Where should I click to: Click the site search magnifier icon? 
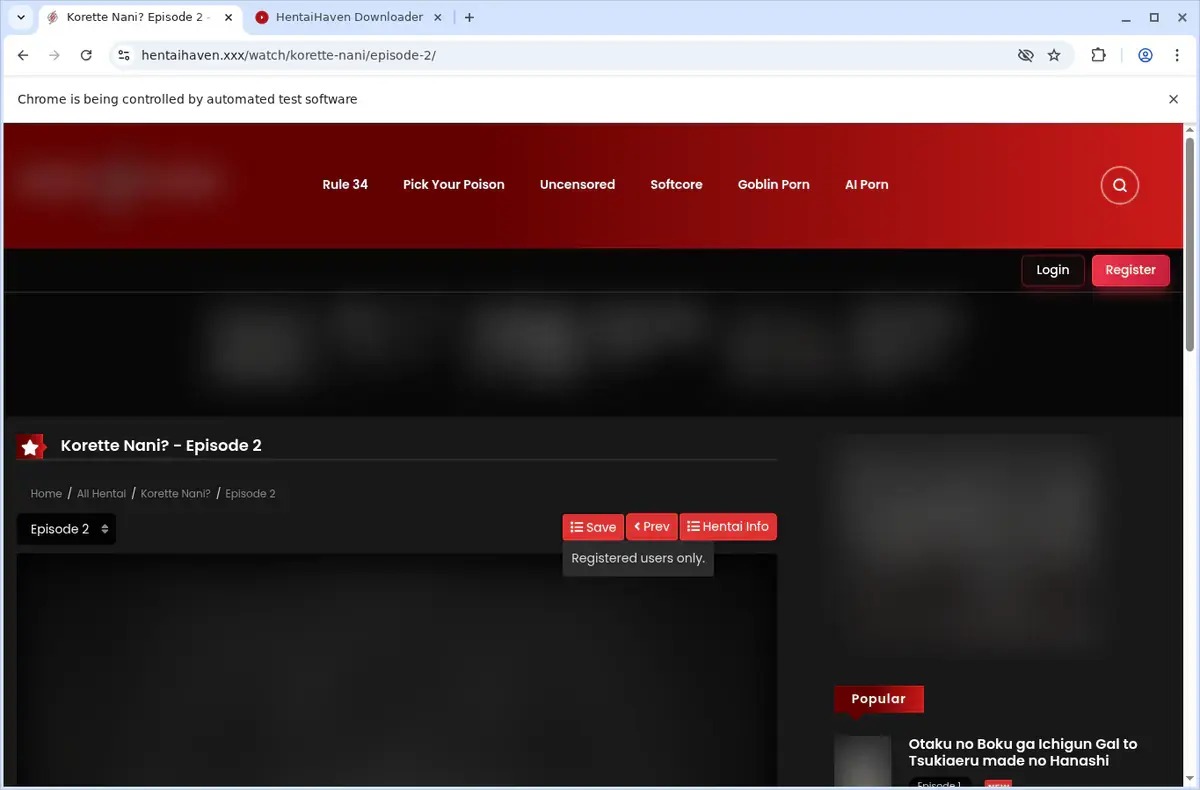coord(1120,185)
